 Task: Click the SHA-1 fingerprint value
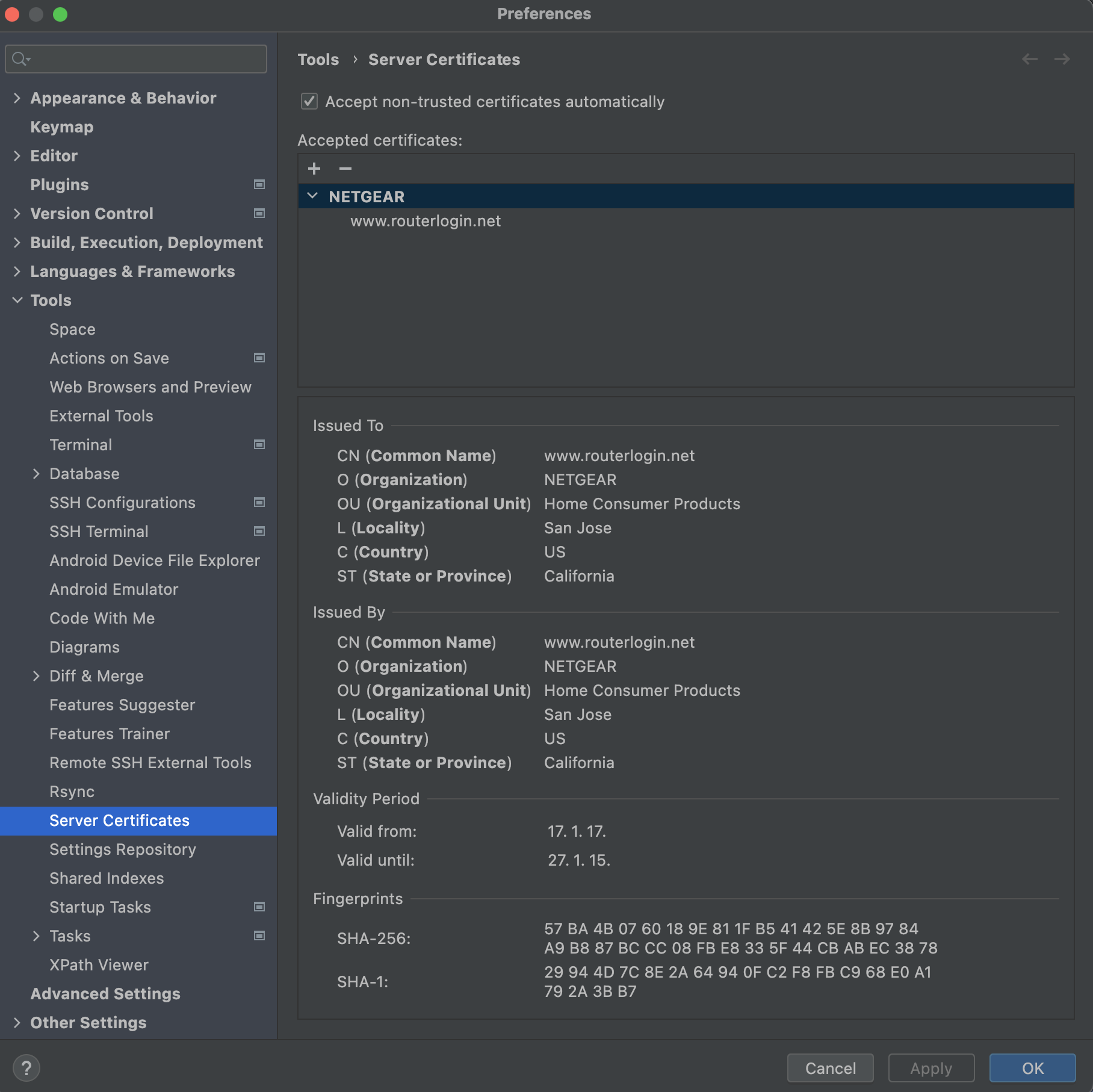738,982
